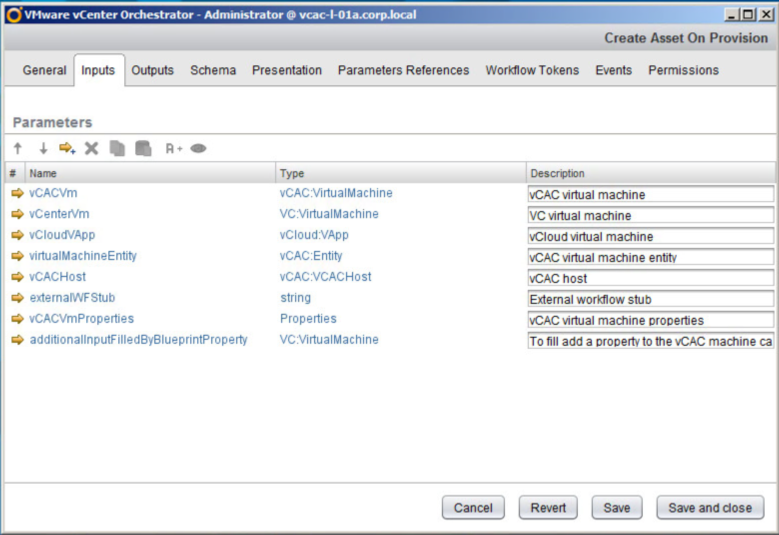Viewport: 779px width, 535px height.
Task: Edit the 'vCloud virtual machine' description field
Action: (650, 236)
